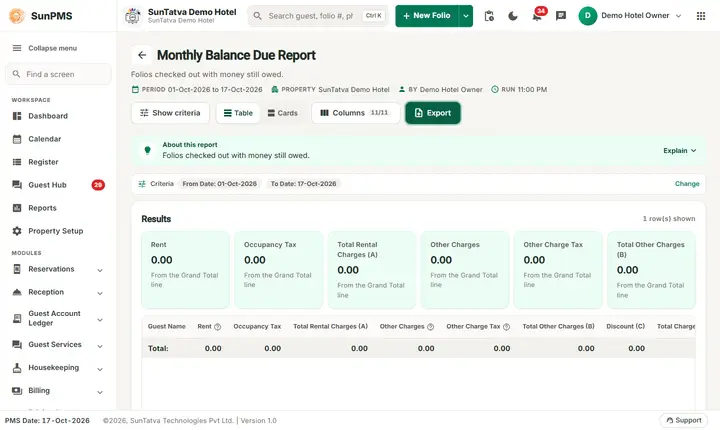
Task: Click the Total Rental Charges (A) header
Action: (x=330, y=327)
